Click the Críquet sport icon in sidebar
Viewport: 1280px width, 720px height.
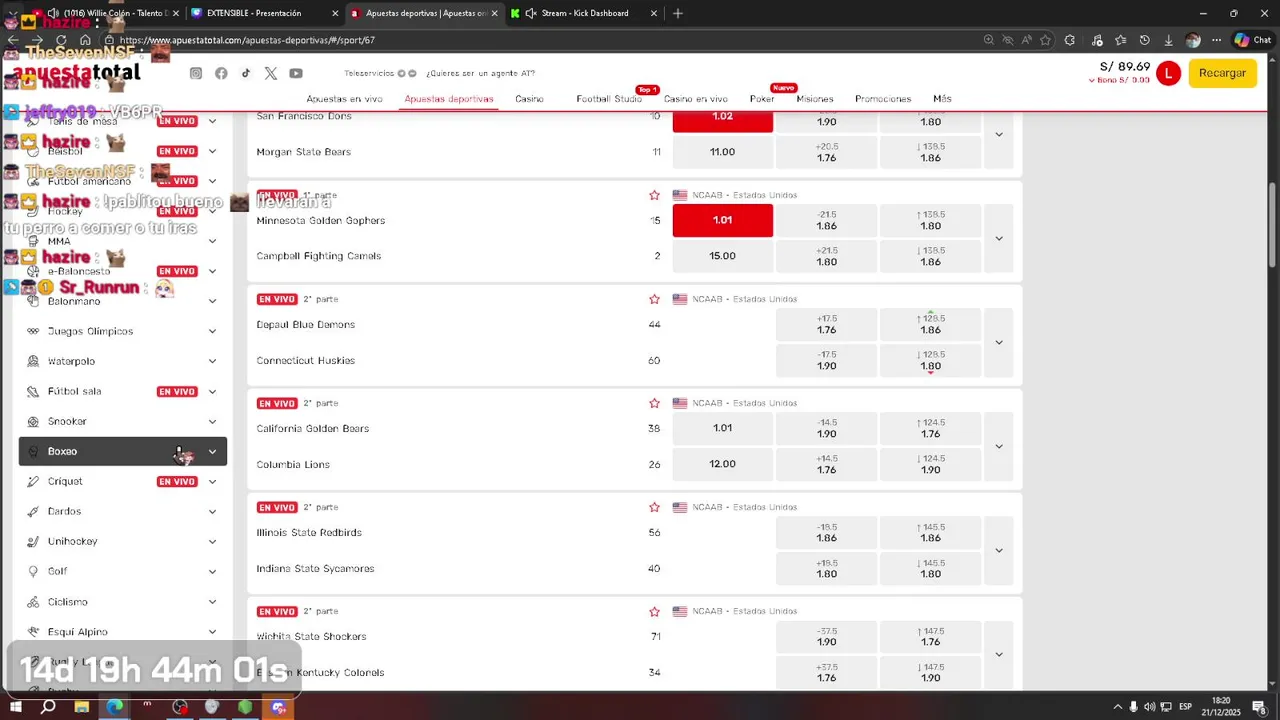33,481
